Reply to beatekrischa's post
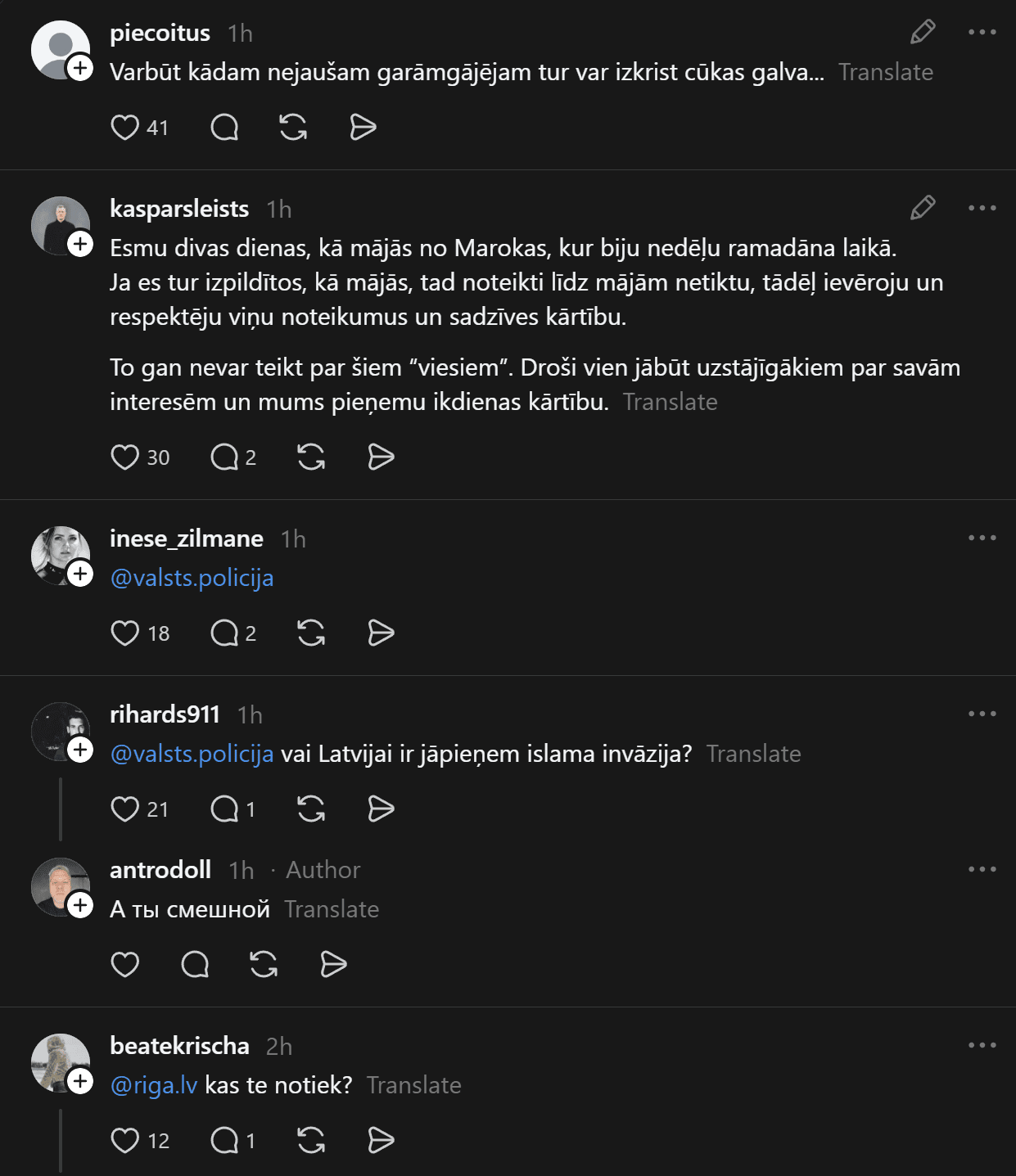 [x=224, y=1141]
